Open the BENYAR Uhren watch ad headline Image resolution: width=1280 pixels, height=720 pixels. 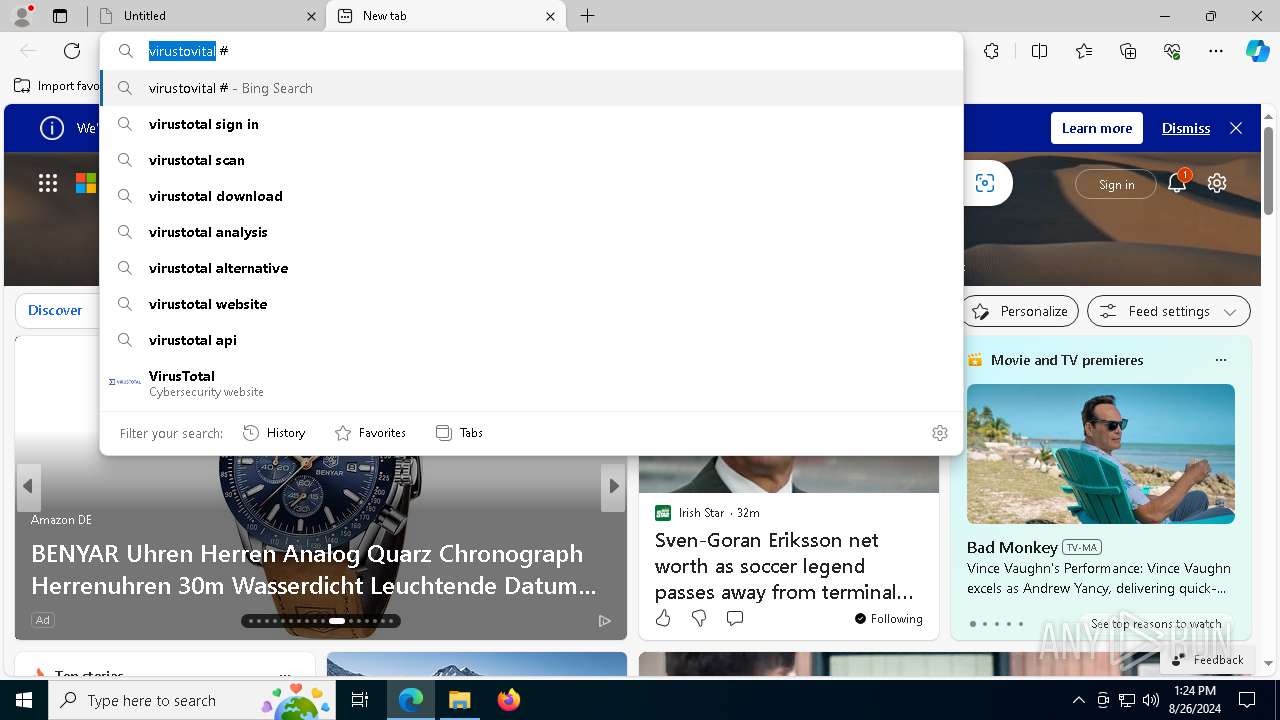(x=314, y=569)
